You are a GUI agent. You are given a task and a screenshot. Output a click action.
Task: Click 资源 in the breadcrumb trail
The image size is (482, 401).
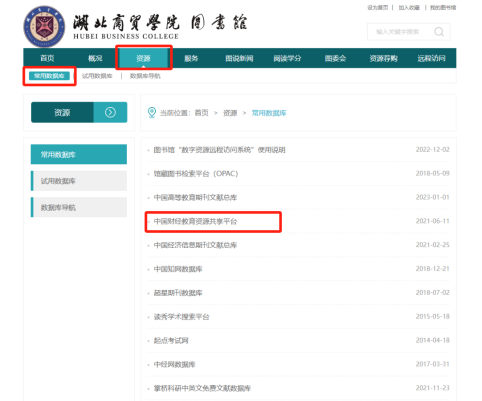(230, 113)
